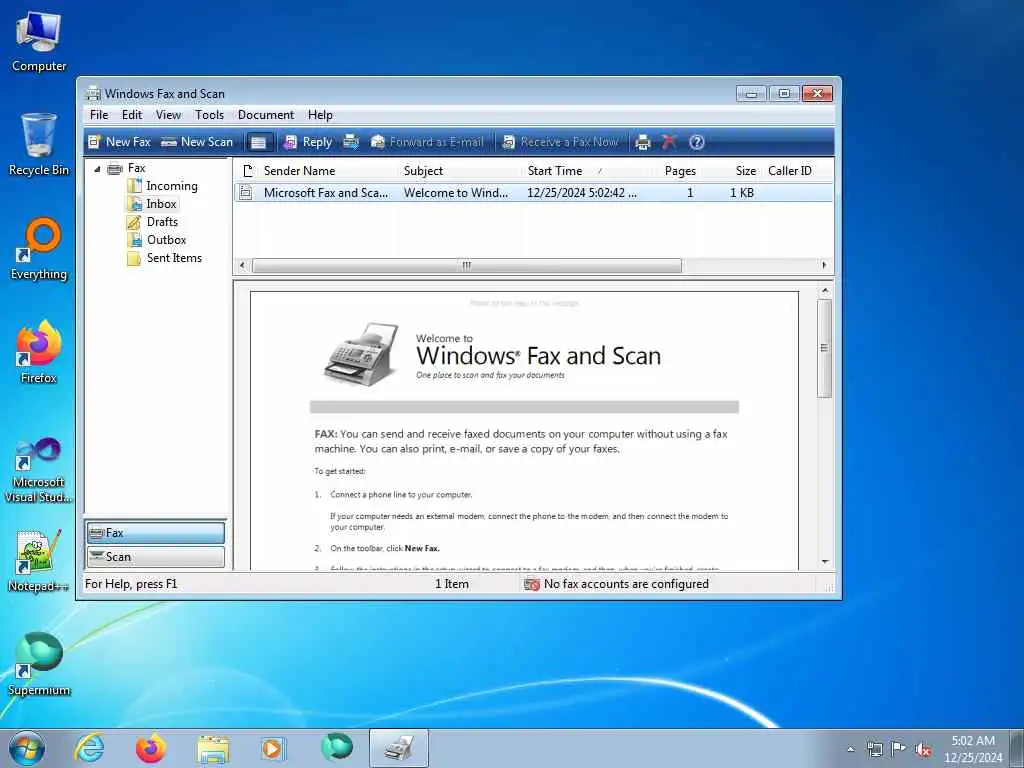Click the message list scroll right arrow

click(x=824, y=265)
